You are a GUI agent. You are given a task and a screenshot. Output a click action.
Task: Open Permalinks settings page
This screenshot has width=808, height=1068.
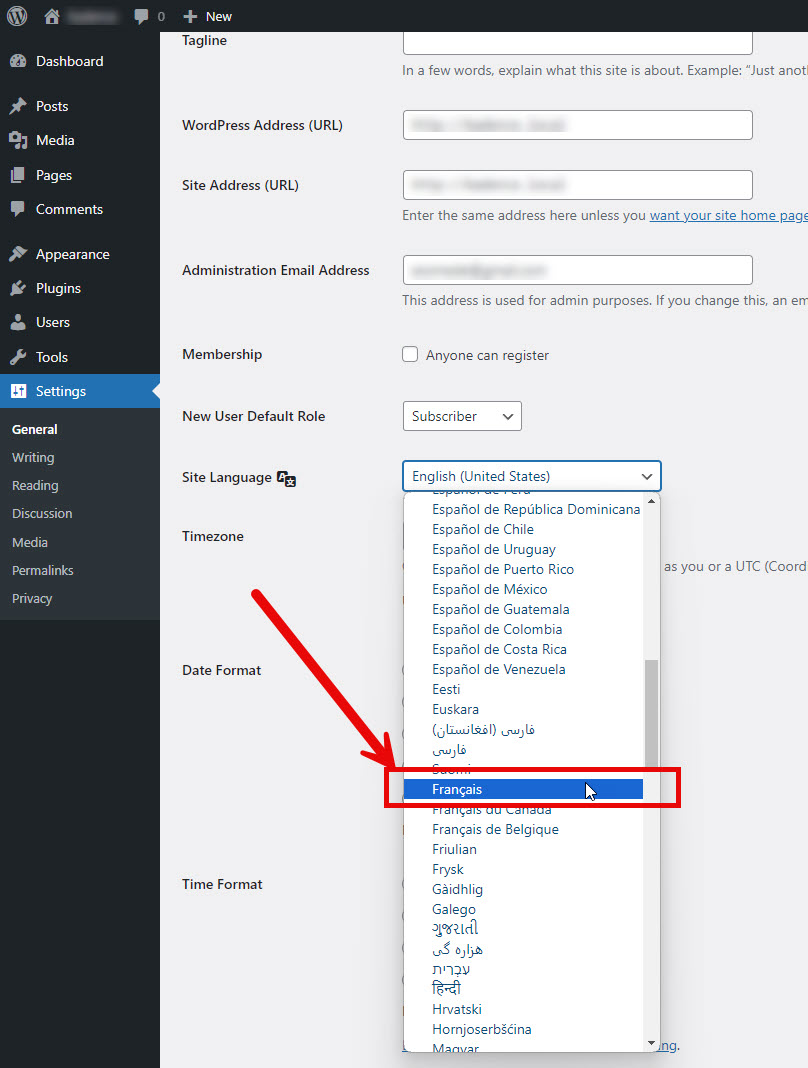(43, 571)
